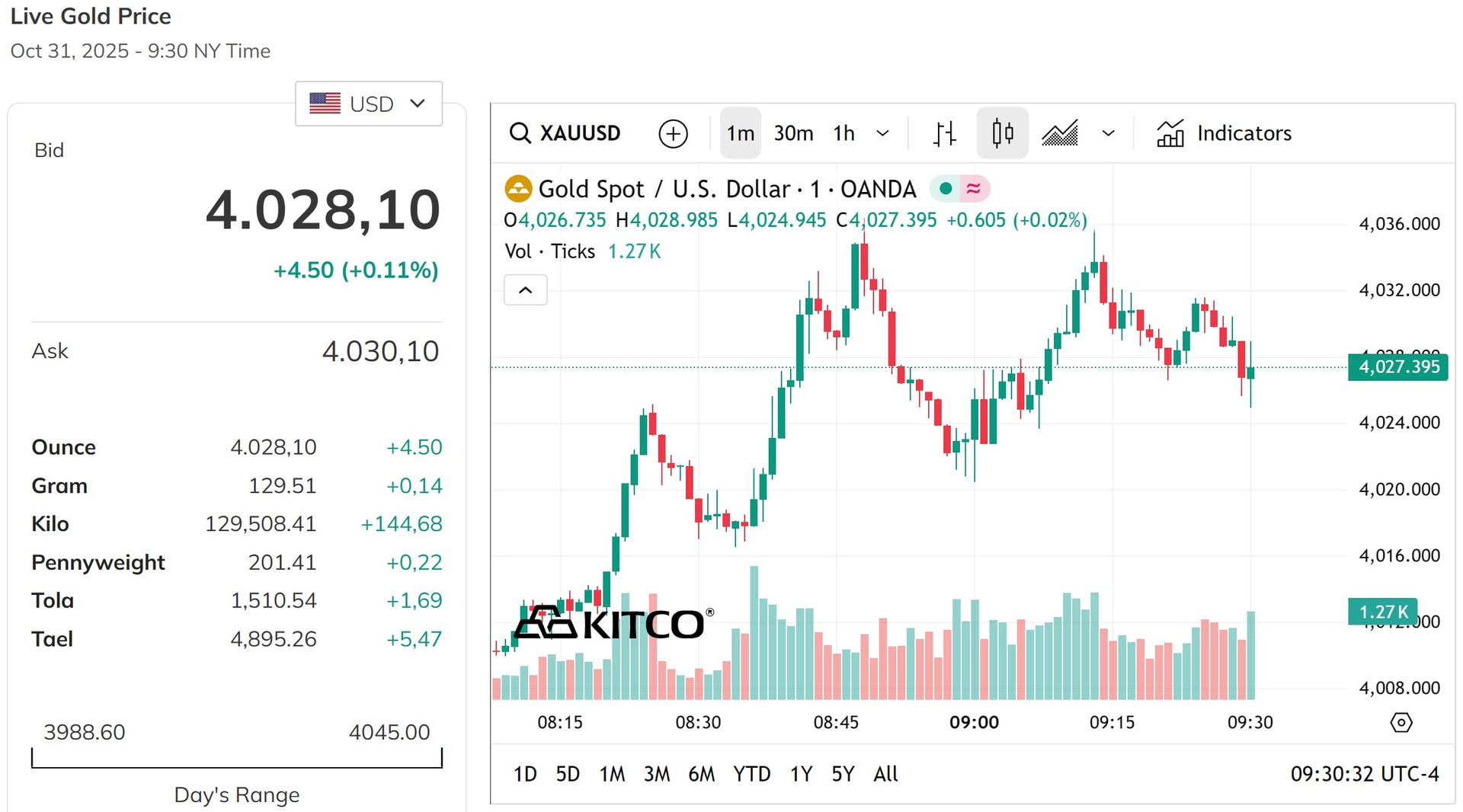Select the bar chart style icon
This screenshot has width=1463, height=812.
[945, 133]
